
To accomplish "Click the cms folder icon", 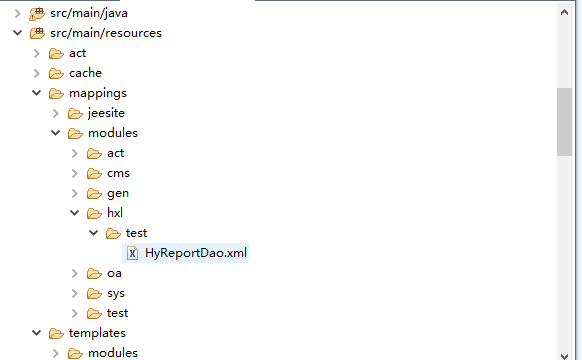I will (94, 174).
